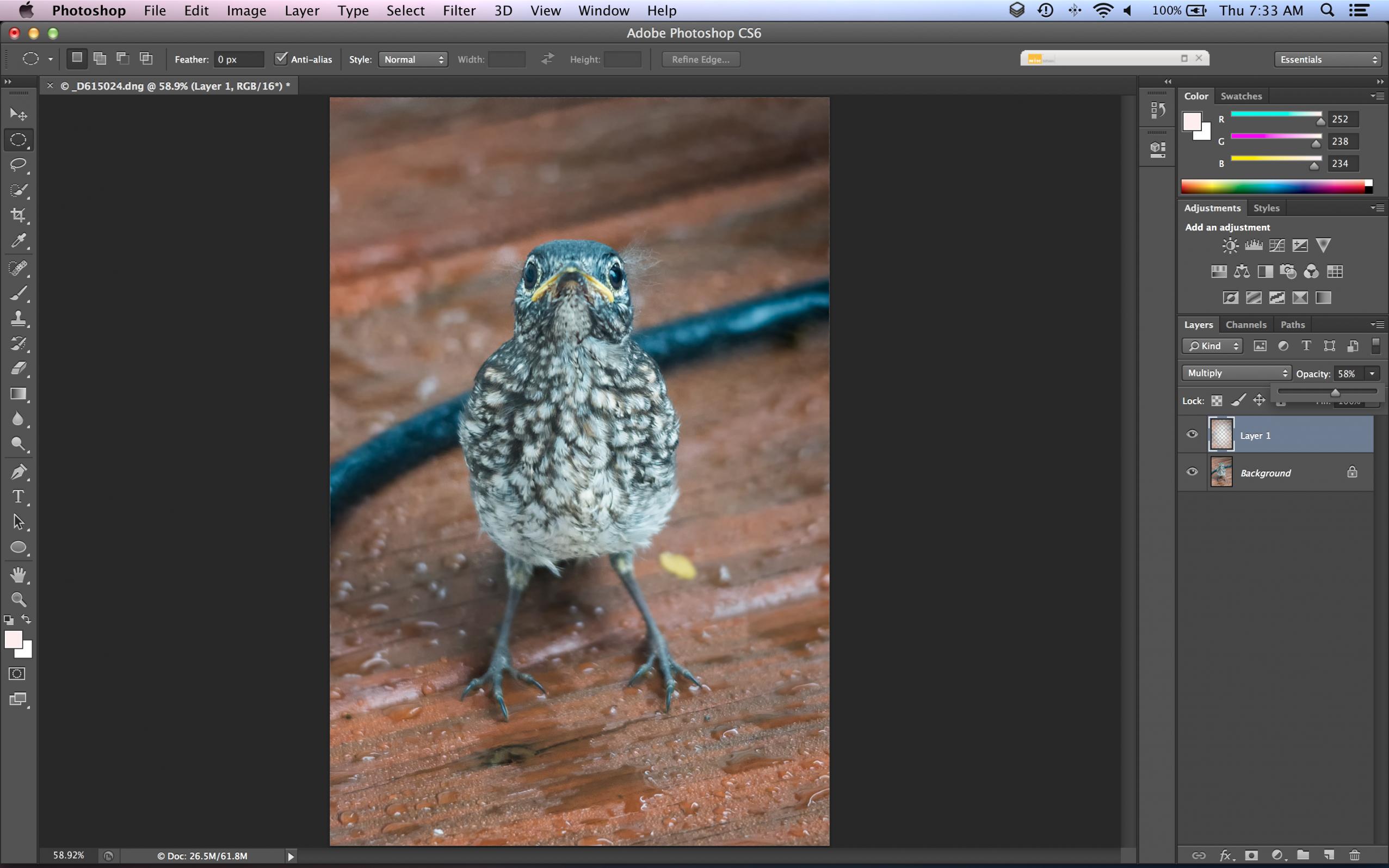This screenshot has width=1389, height=868.
Task: Switch to the Channels tab
Action: pyautogui.click(x=1245, y=325)
